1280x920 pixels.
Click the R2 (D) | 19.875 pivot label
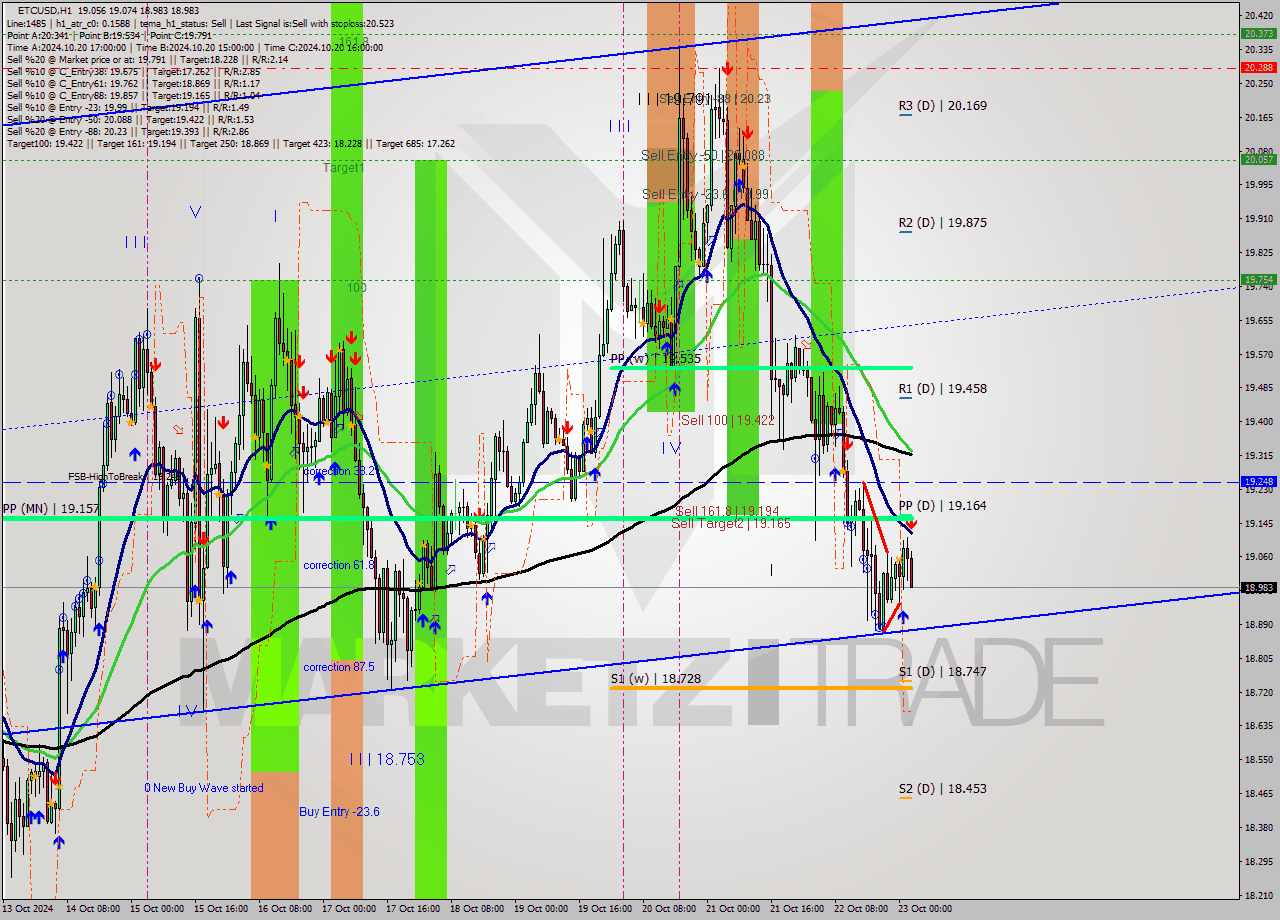(x=942, y=222)
